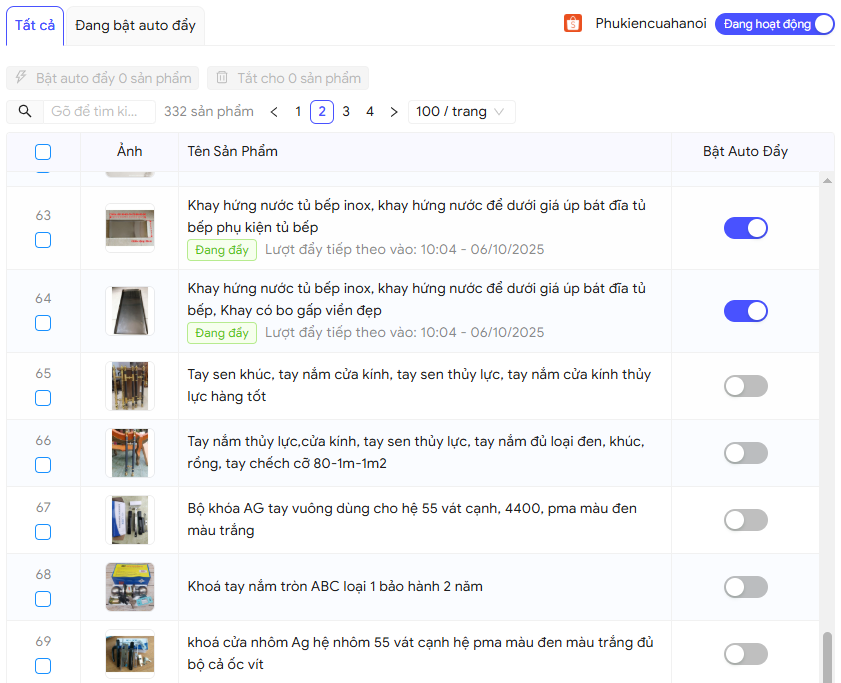841x683 pixels.
Task: Click the Shopee shop icon beside Phukiencuahanoi
Action: pos(573,24)
